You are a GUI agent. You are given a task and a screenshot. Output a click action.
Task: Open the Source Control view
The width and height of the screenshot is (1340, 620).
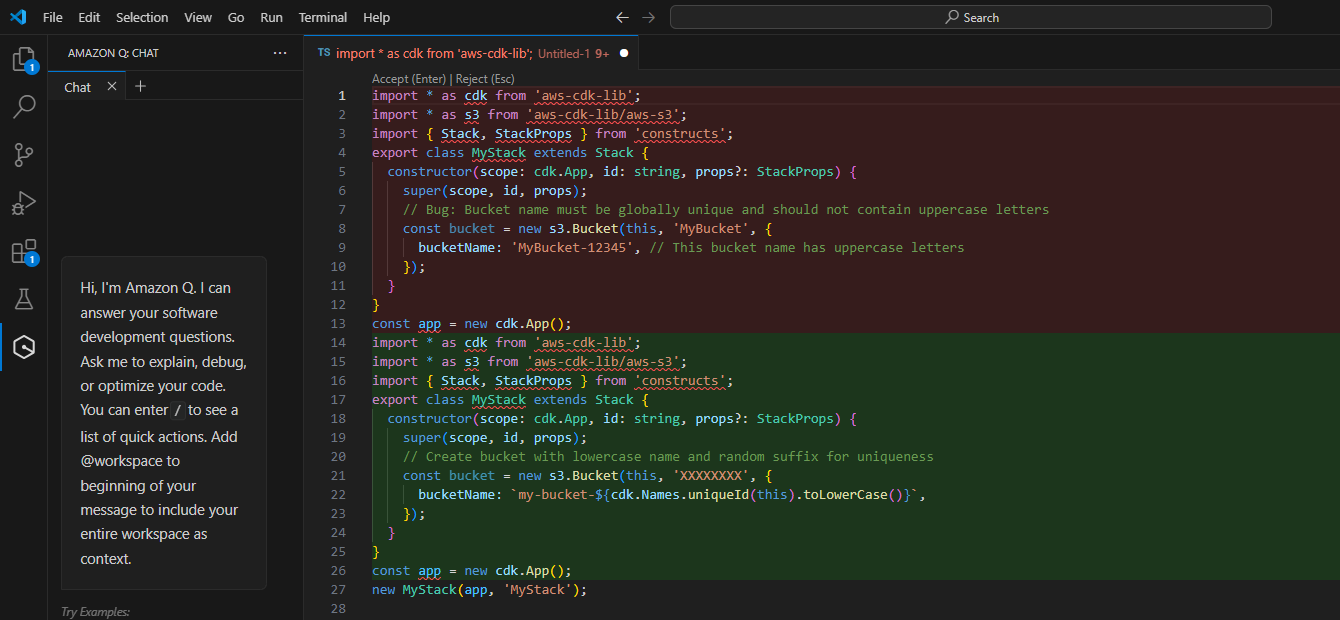coord(23,155)
